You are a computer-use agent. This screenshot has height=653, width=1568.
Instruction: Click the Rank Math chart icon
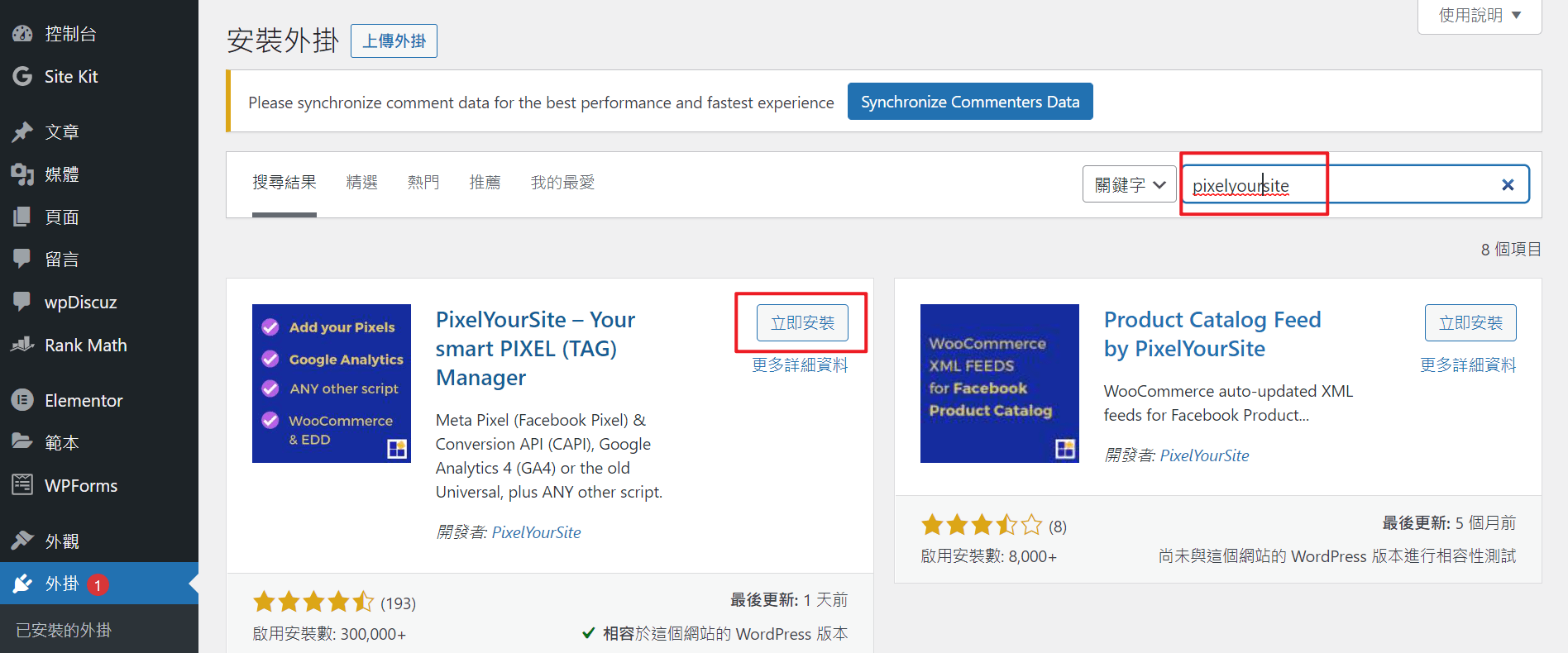(x=22, y=346)
